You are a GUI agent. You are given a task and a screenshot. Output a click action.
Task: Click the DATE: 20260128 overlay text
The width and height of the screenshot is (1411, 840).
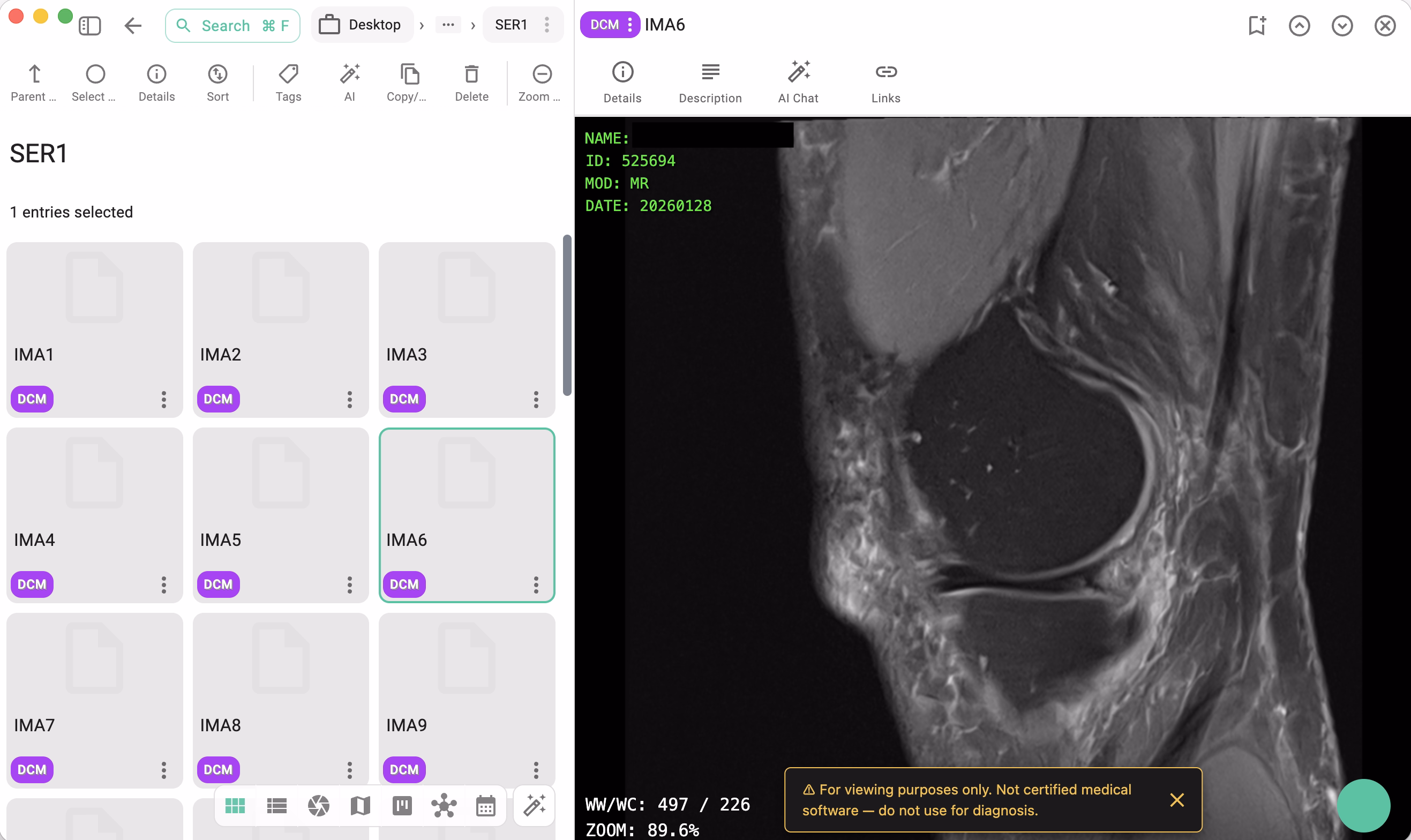pos(649,206)
